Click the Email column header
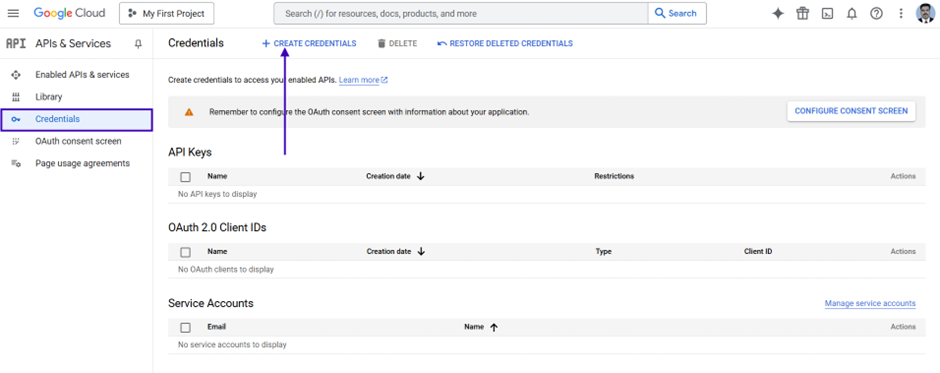 point(217,327)
